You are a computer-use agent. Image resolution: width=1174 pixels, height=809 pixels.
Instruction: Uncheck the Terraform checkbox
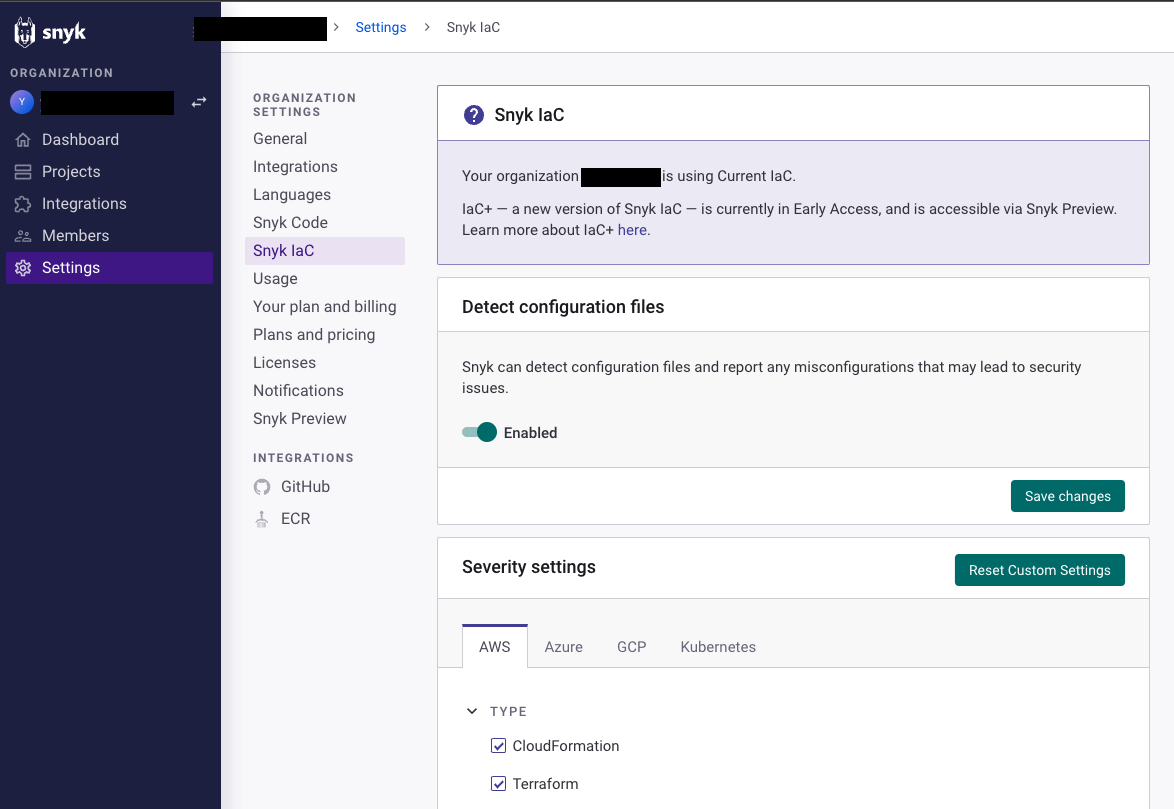(x=498, y=784)
